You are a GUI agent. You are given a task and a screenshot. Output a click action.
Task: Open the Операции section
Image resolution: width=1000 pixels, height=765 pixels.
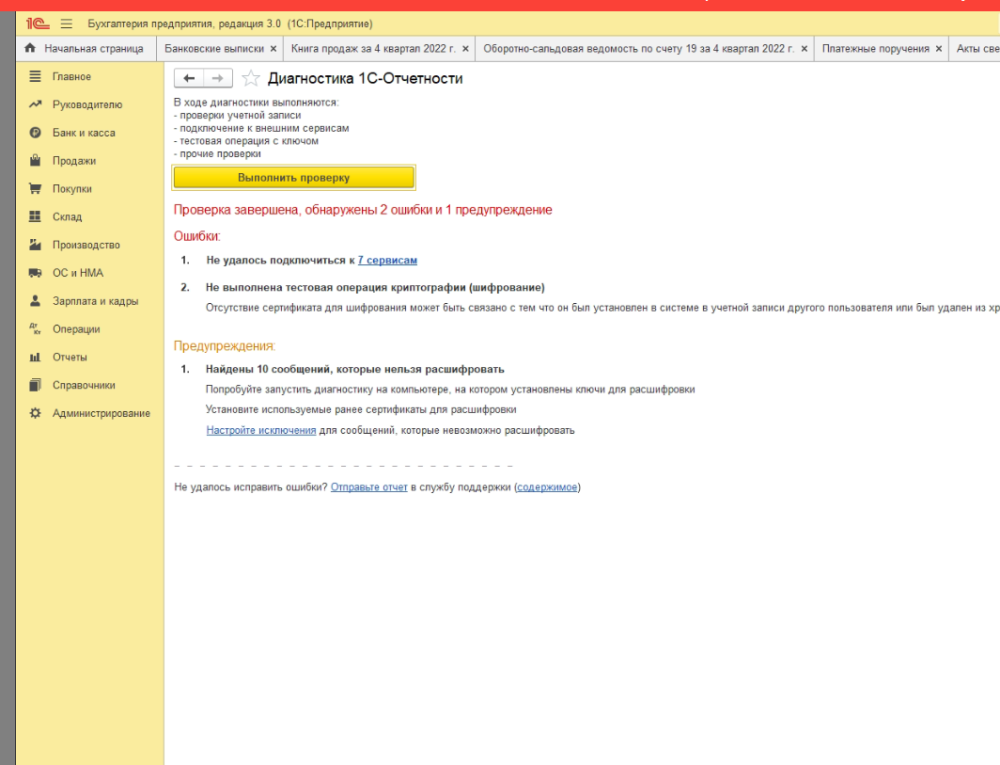(x=76, y=329)
